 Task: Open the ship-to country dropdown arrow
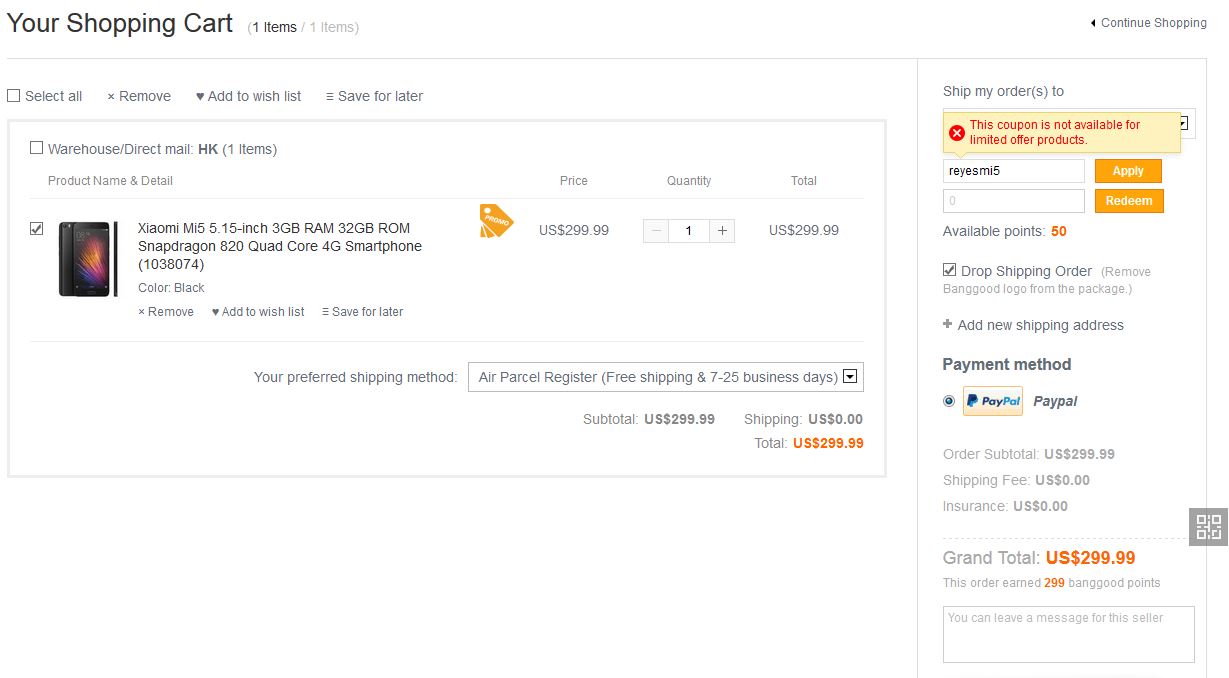click(1183, 123)
